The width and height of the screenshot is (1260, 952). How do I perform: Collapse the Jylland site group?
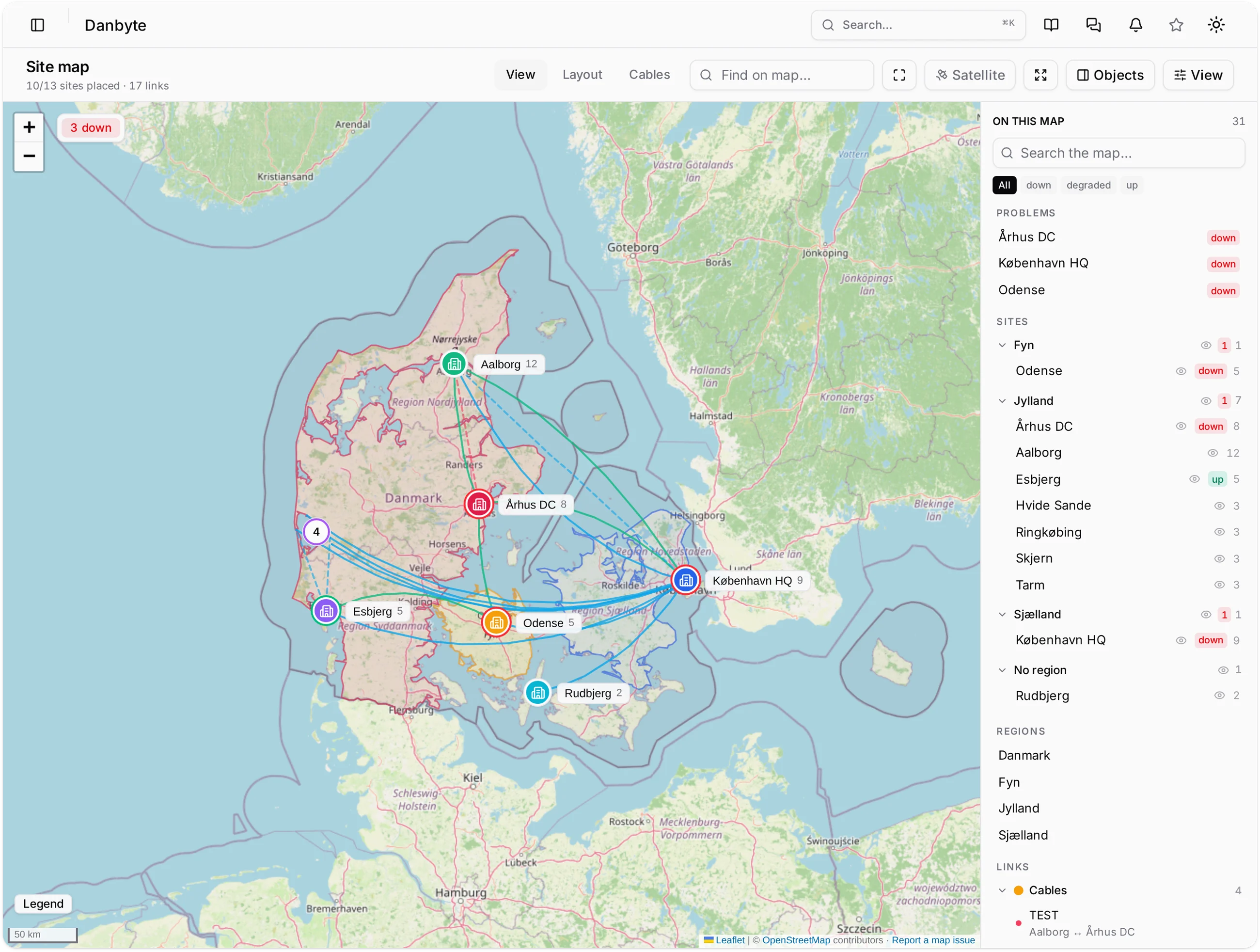[1002, 401]
